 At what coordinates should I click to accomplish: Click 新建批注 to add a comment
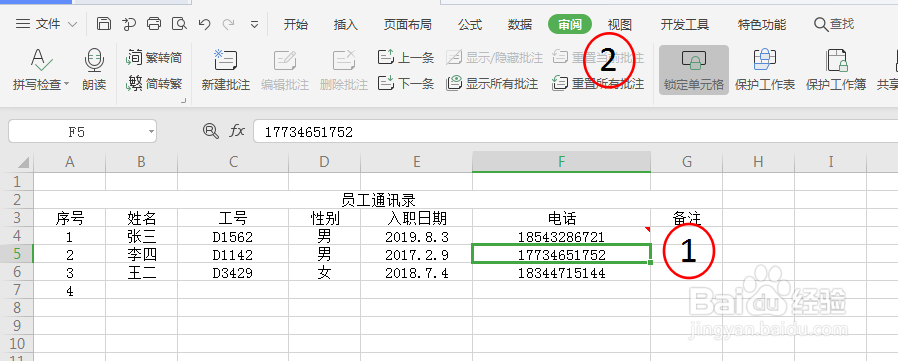pos(226,70)
